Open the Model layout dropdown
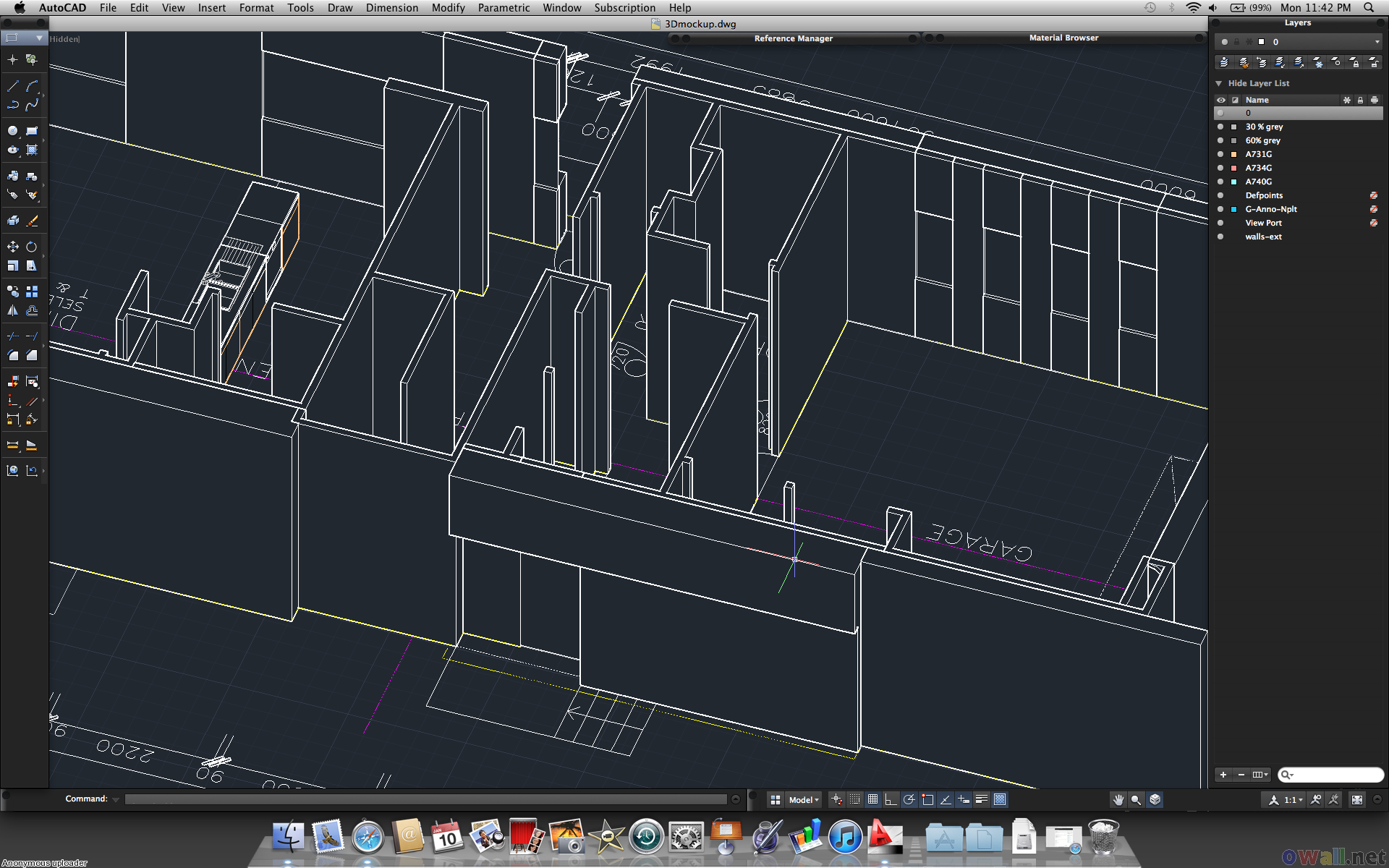 point(803,799)
